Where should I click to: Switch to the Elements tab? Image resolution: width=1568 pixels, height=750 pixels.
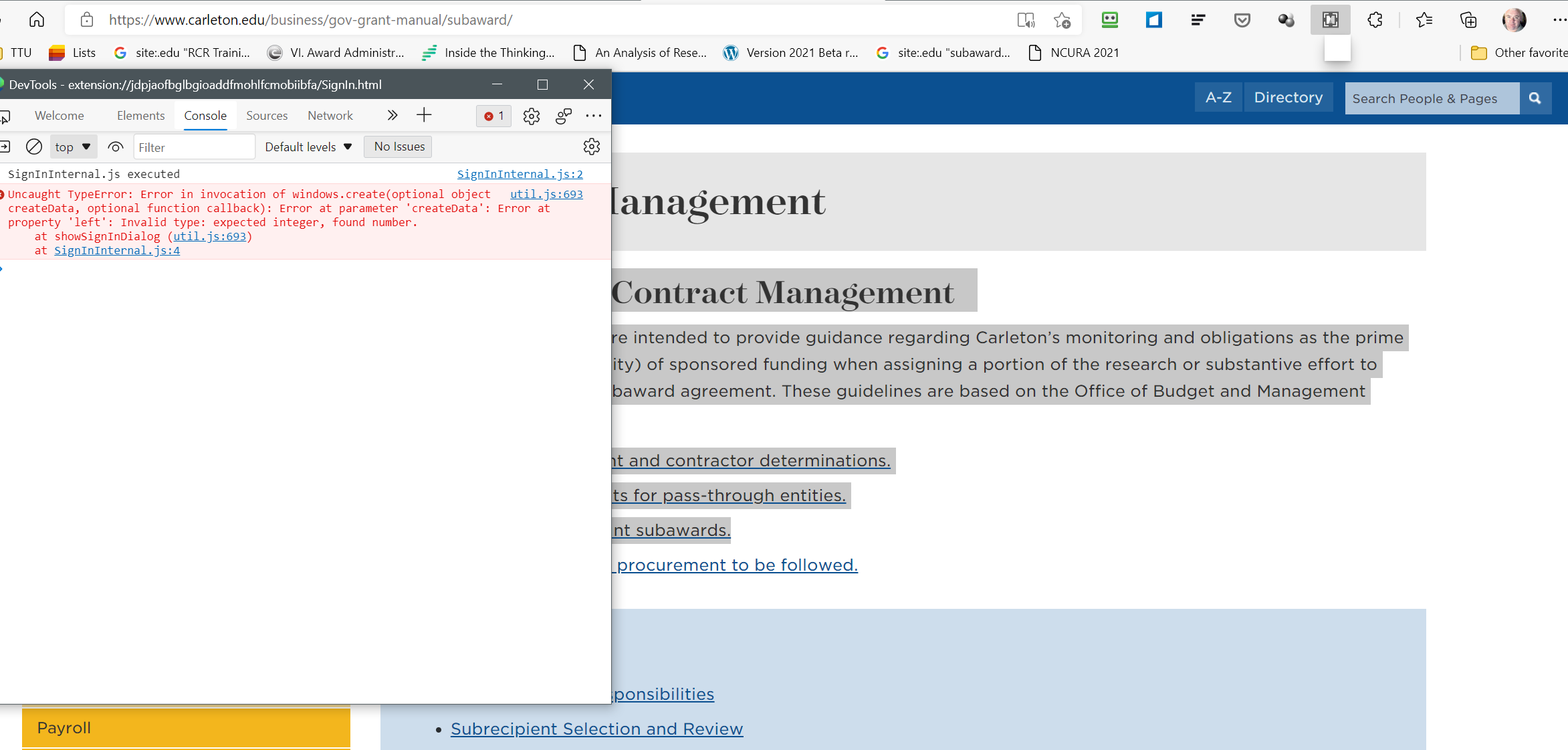tap(140, 116)
